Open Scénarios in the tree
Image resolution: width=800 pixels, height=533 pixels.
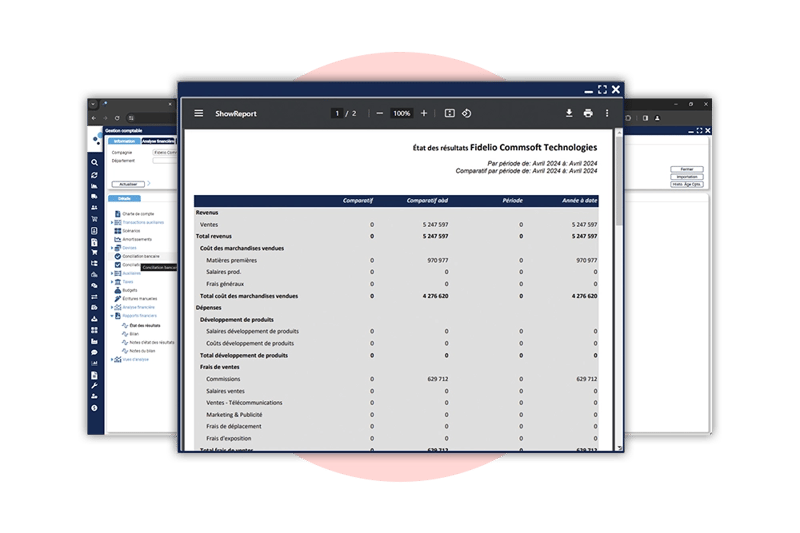[x=131, y=231]
